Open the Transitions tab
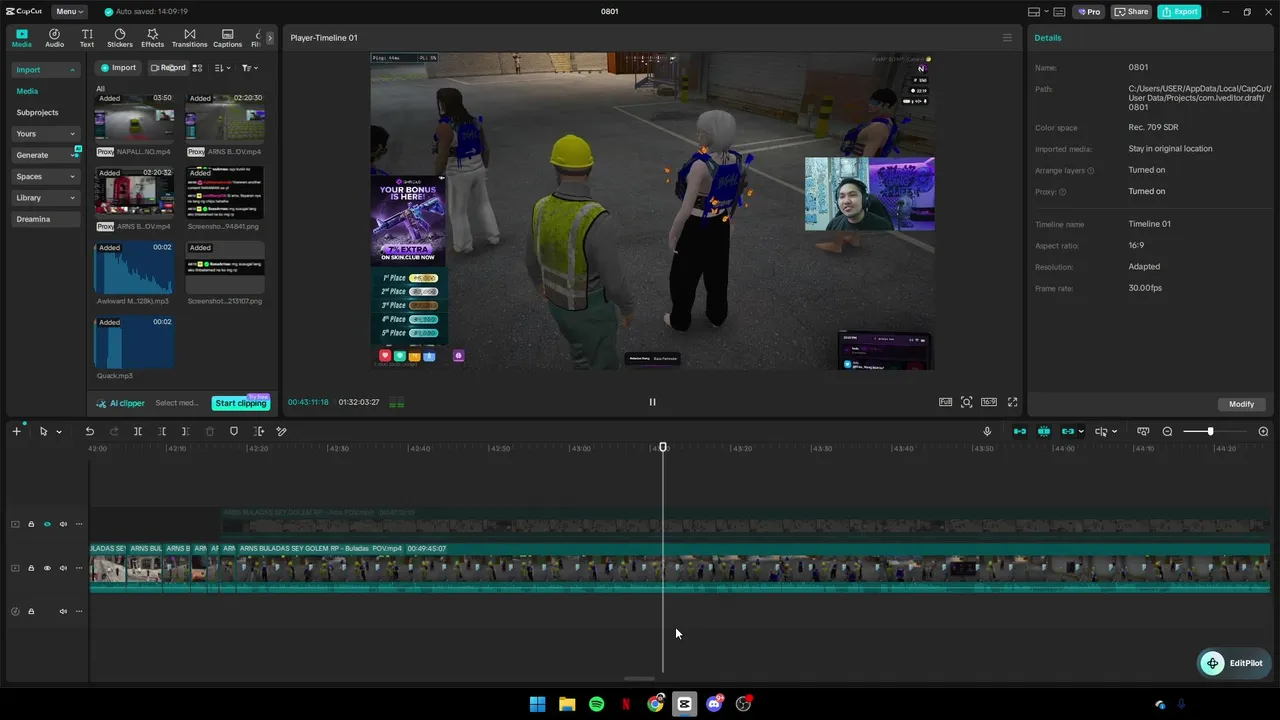The image size is (1280, 720). [189, 38]
